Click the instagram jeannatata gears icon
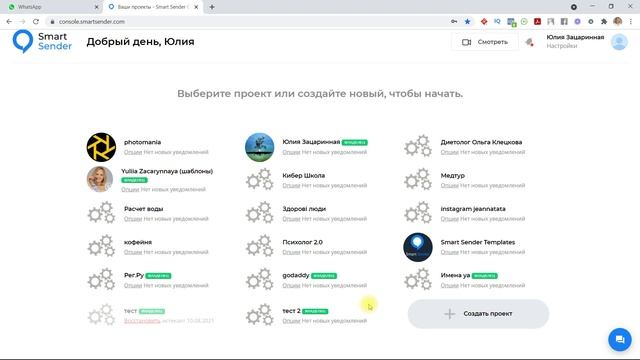 418,213
